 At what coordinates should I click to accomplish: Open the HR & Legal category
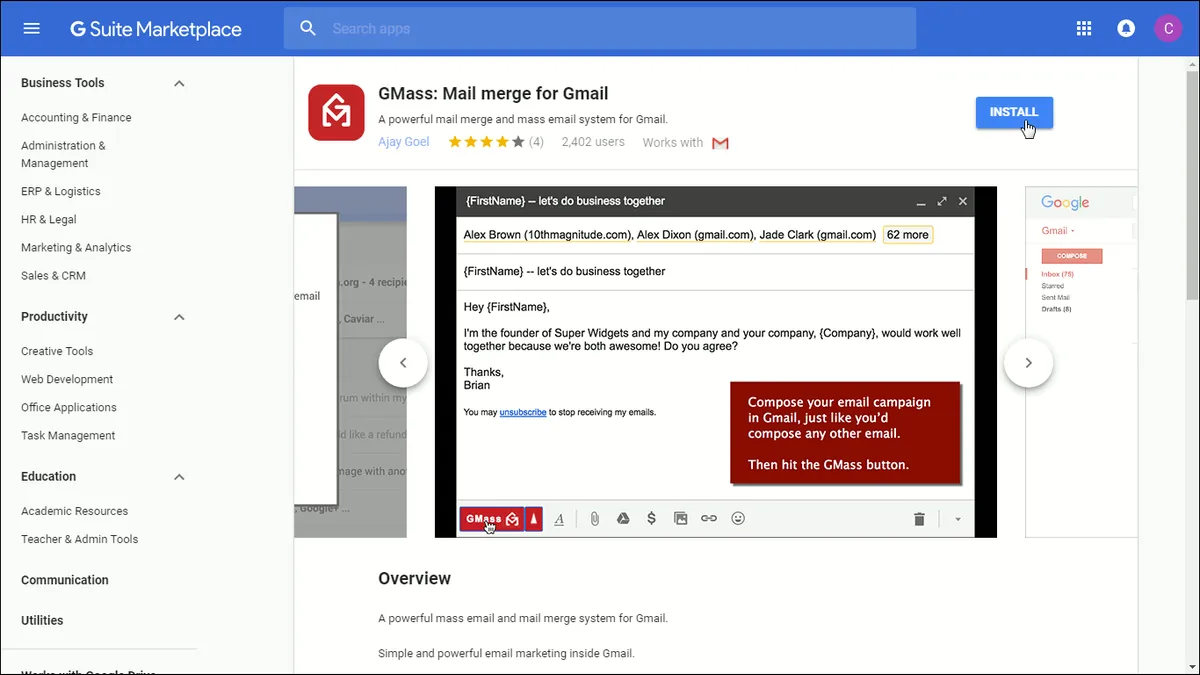click(x=49, y=219)
